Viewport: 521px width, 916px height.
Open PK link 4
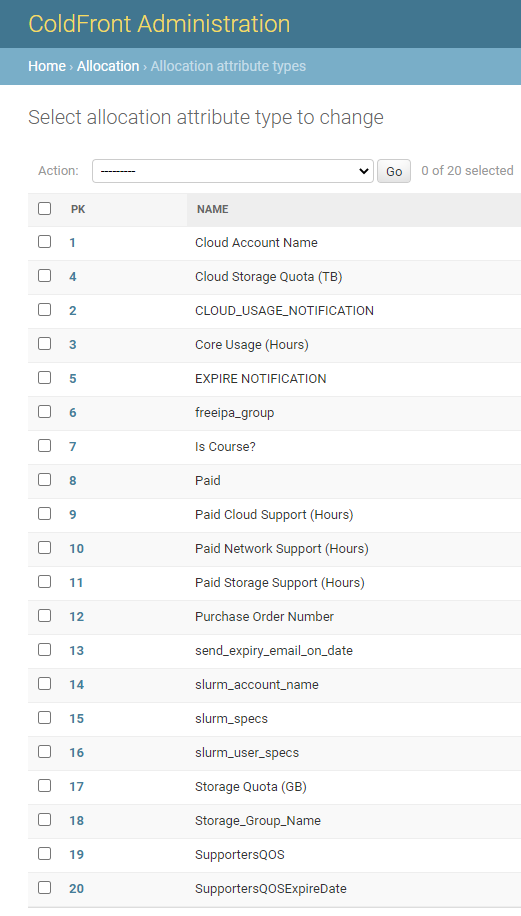point(72,276)
